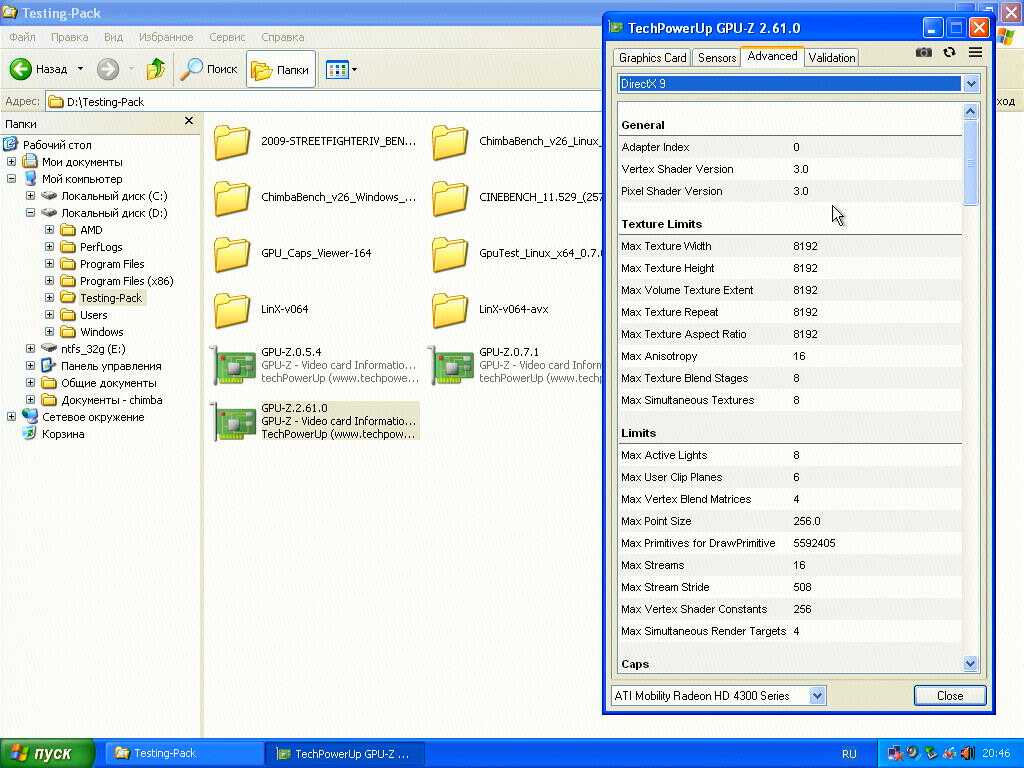This screenshot has width=1024, height=768.
Task: Select the GPU-Z.0.5.4 executable icon
Action: tap(234, 366)
